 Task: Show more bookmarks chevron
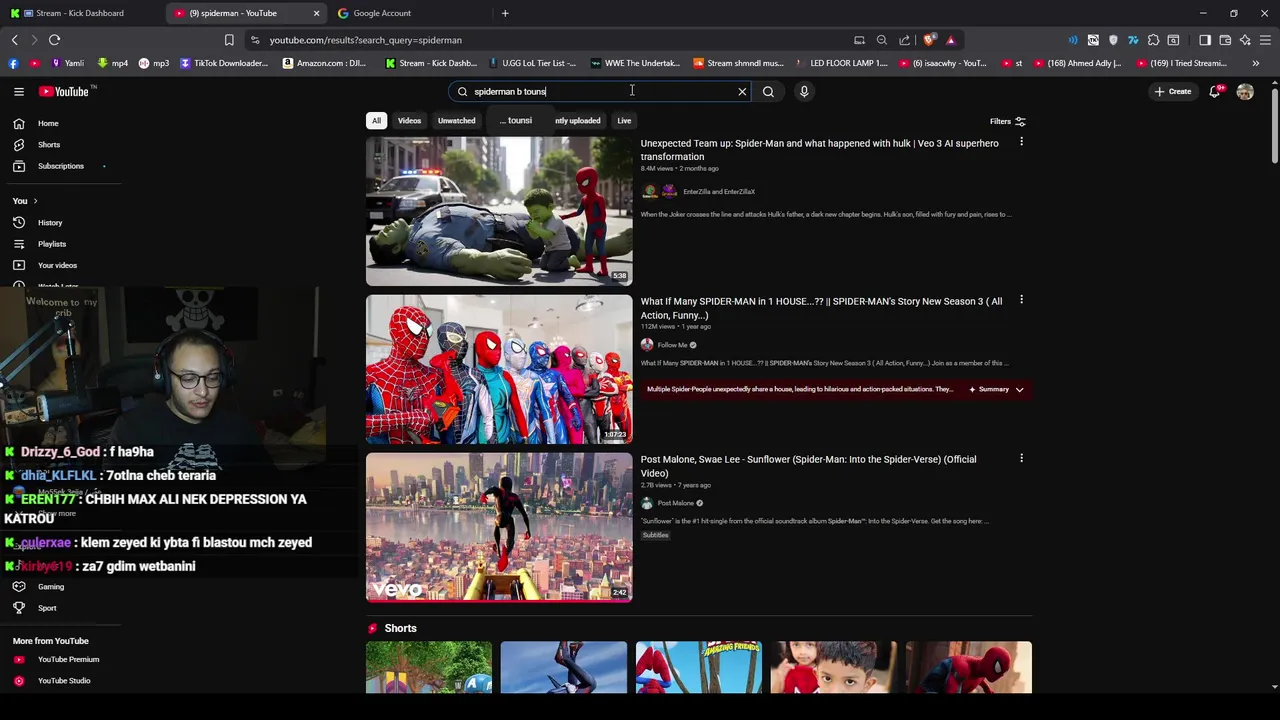pos(1256,63)
